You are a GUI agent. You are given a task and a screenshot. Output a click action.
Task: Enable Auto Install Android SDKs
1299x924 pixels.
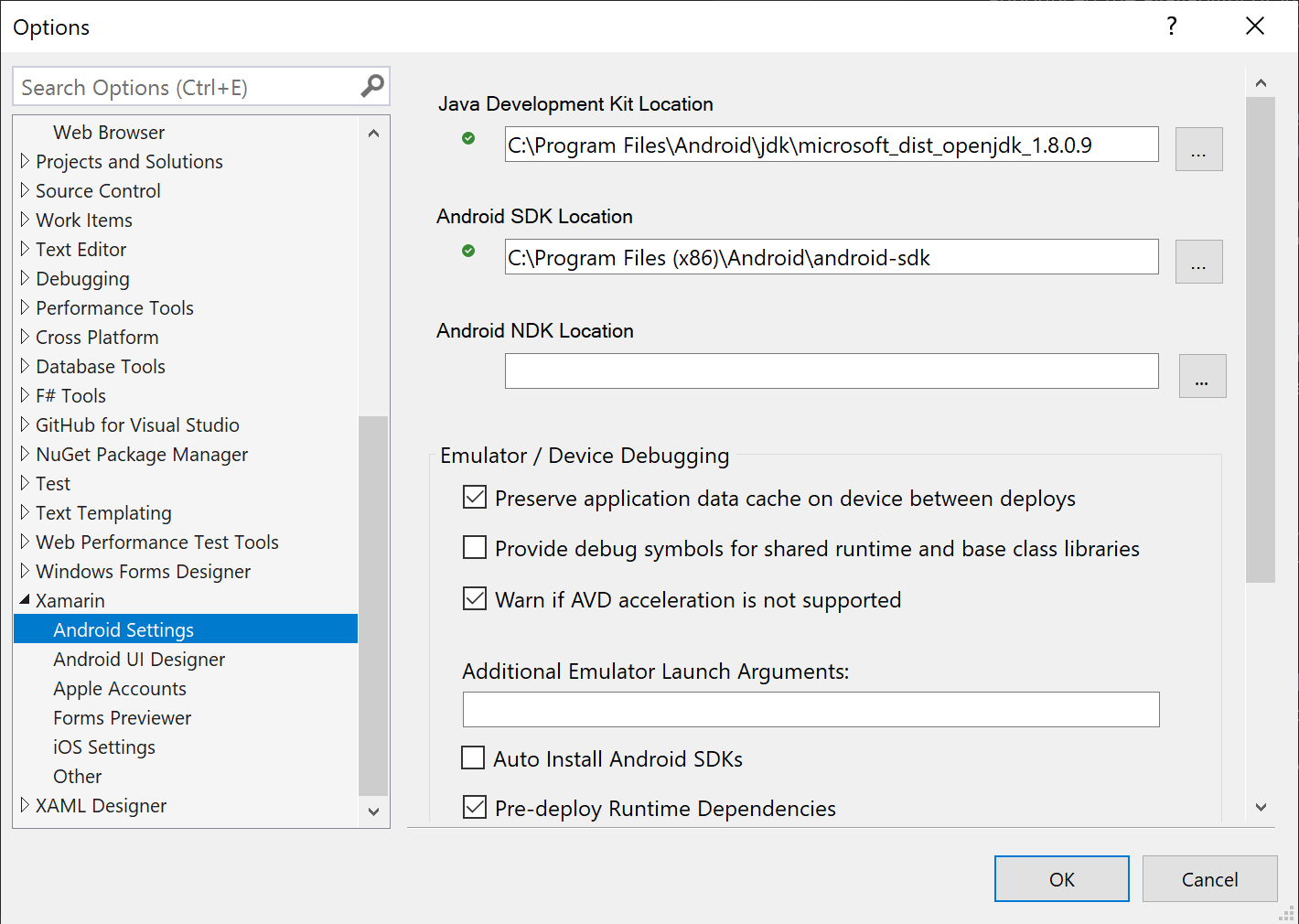473,758
